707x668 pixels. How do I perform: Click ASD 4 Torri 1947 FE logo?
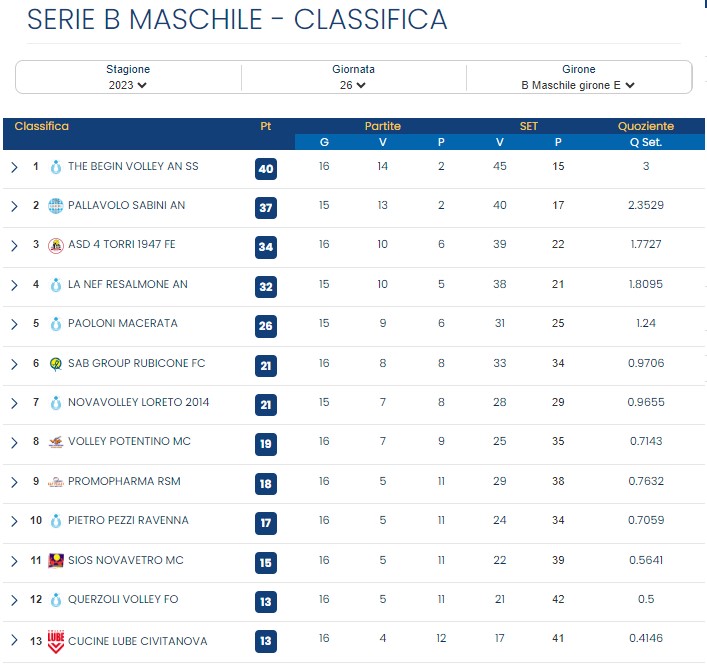click(56, 246)
